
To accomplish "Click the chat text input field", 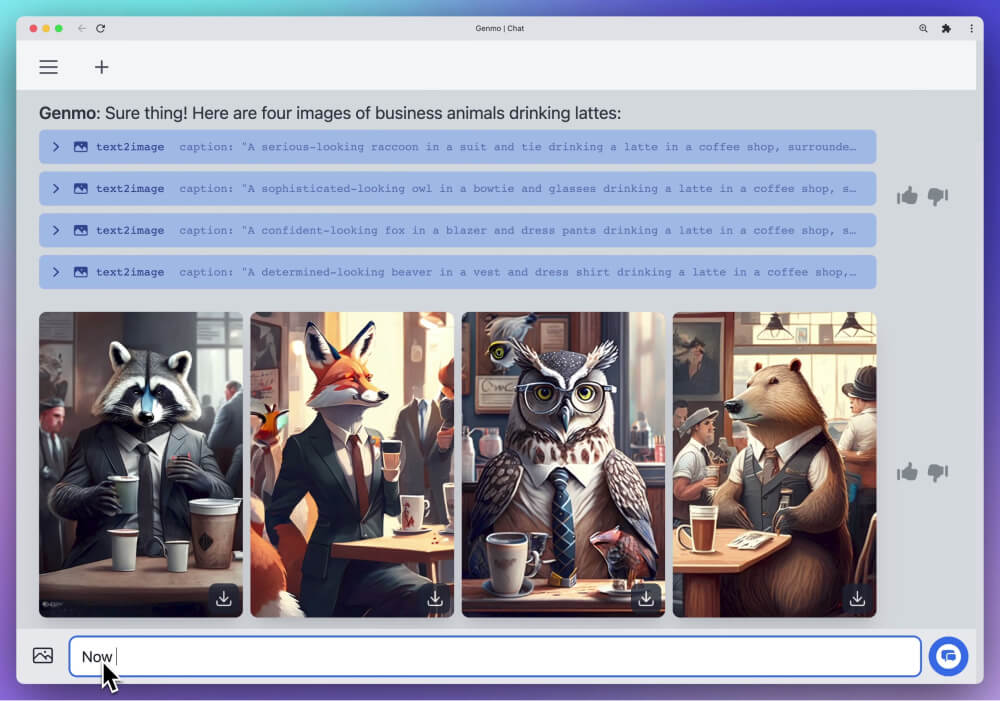I will point(495,657).
